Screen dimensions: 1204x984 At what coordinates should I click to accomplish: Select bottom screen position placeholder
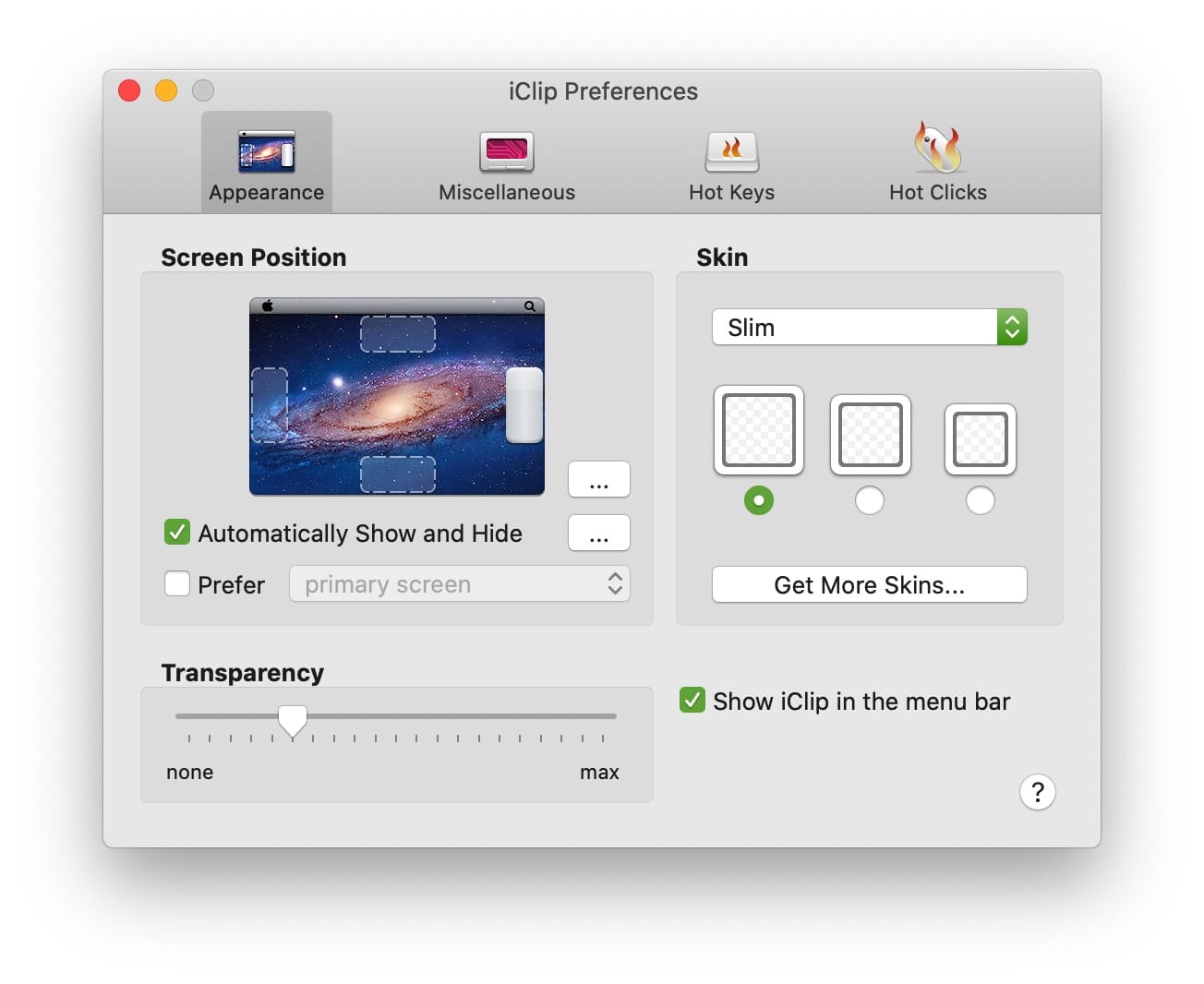click(x=397, y=474)
